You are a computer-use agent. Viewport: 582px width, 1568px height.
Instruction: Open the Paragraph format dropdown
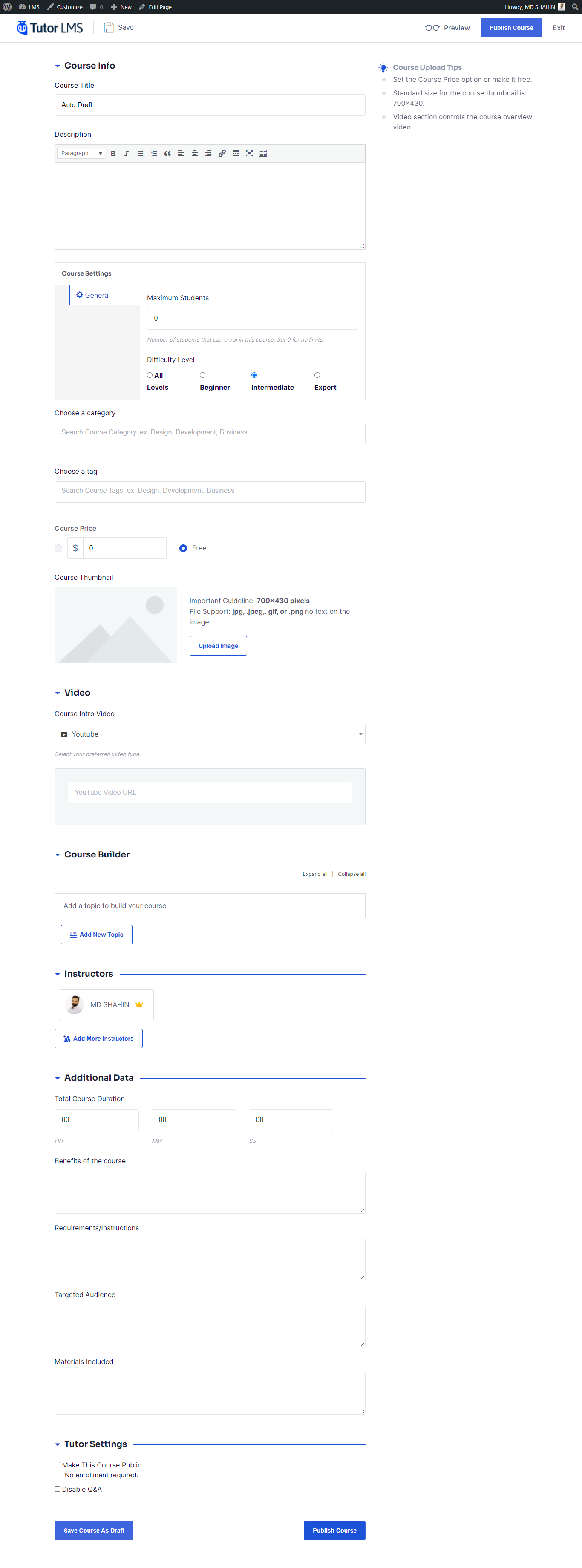coord(81,153)
